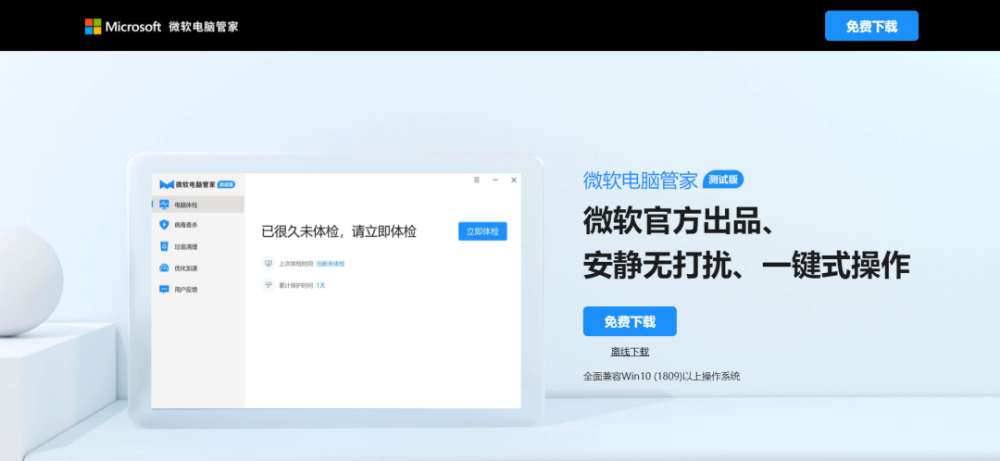
Task: Select the 垃圾清理 trash icon in the sidebar
Action: [x=164, y=247]
